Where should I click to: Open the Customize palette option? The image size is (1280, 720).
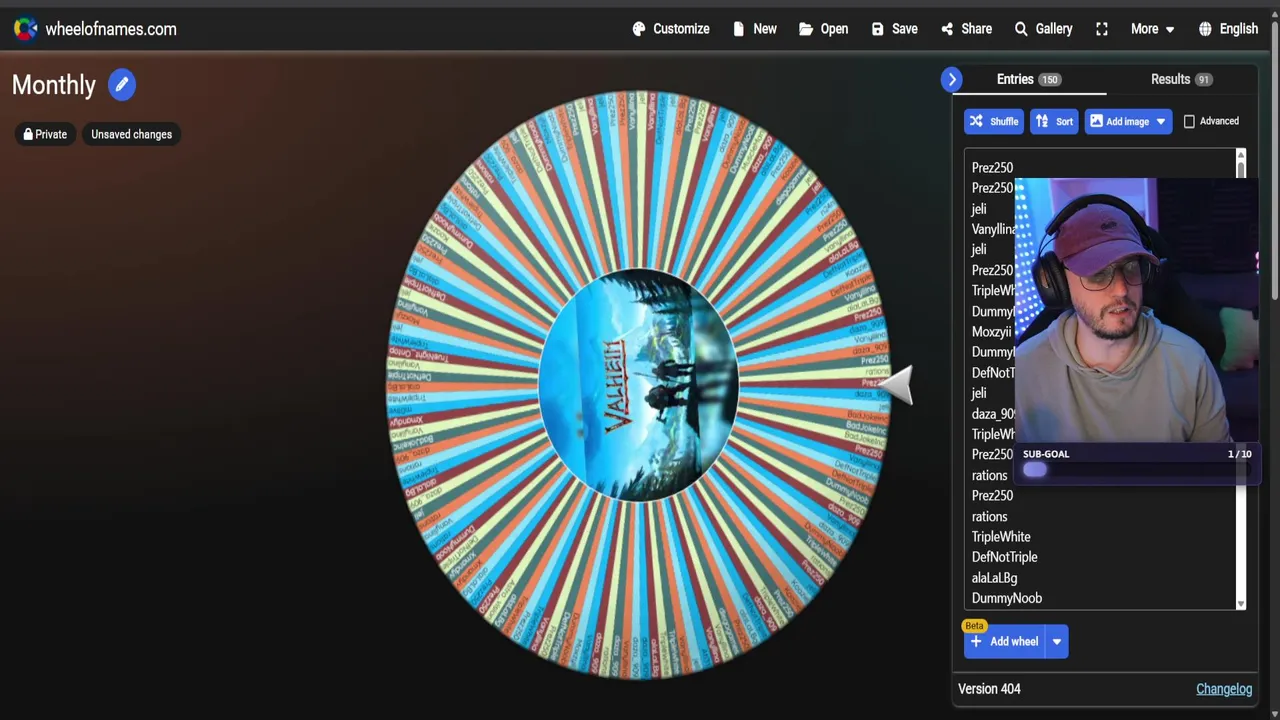(x=671, y=29)
